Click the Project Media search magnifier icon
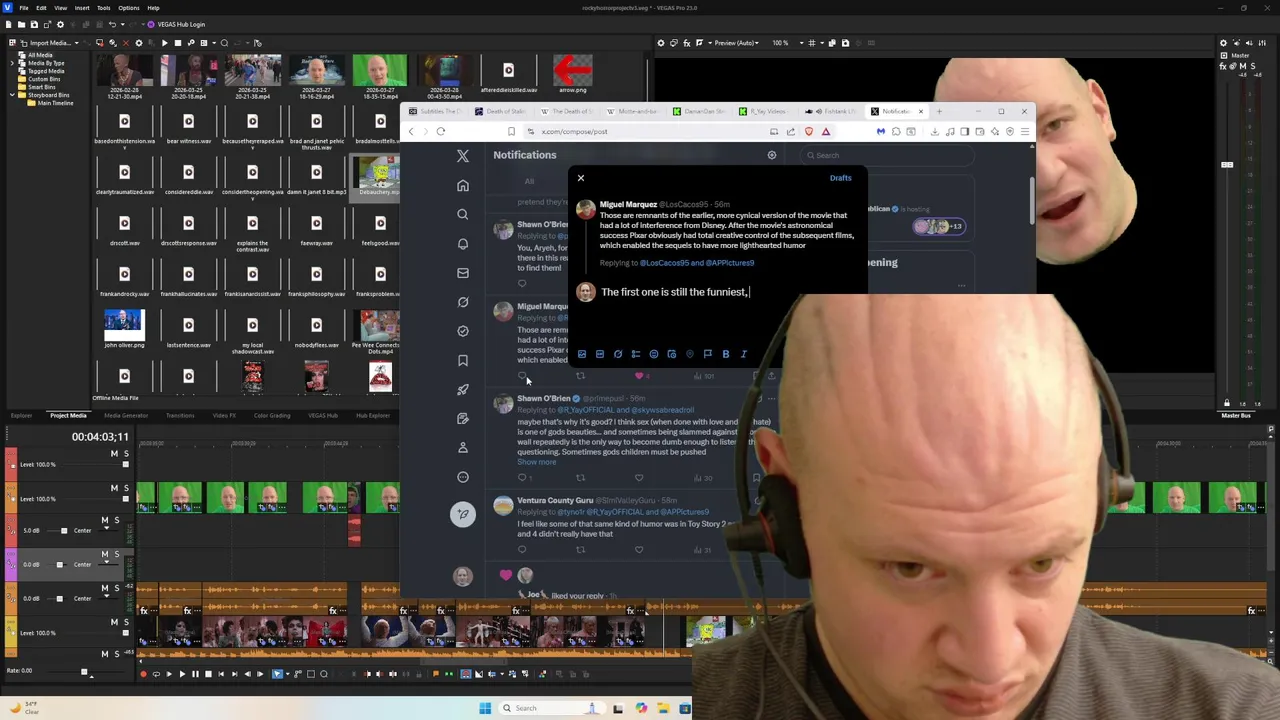The height and width of the screenshot is (720, 1280). point(224,43)
